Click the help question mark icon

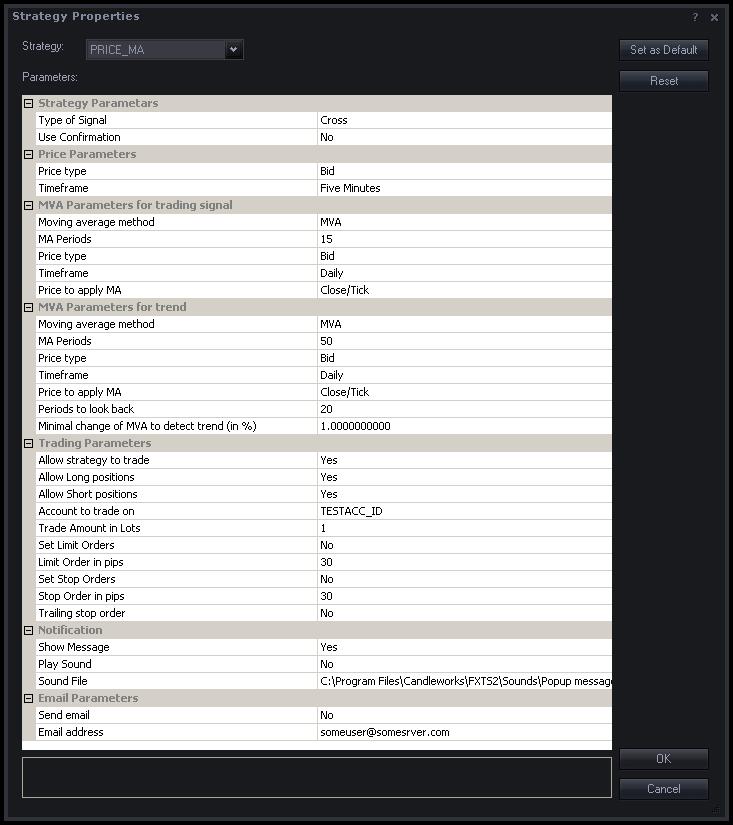tap(695, 17)
